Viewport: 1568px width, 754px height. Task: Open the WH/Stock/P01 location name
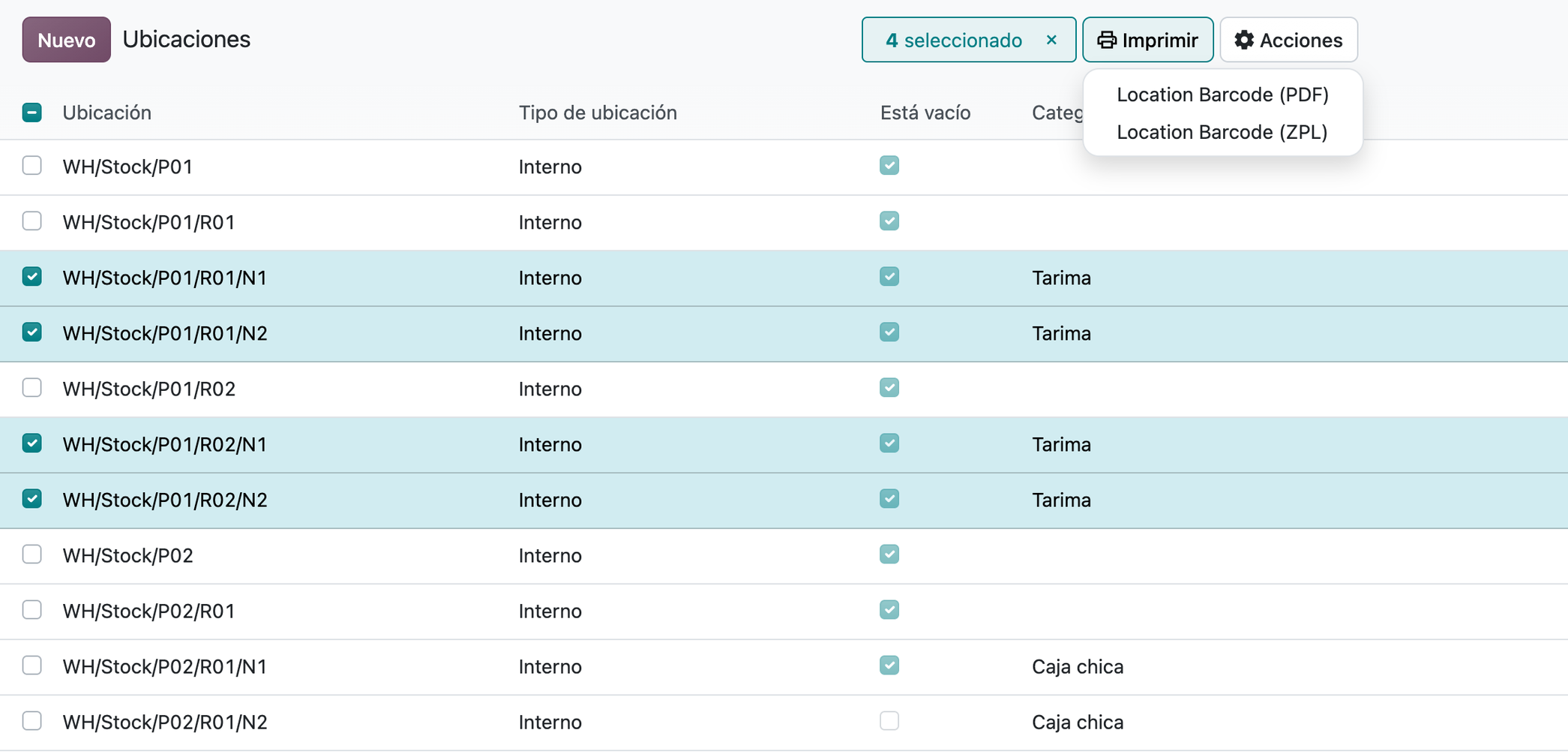tap(127, 167)
